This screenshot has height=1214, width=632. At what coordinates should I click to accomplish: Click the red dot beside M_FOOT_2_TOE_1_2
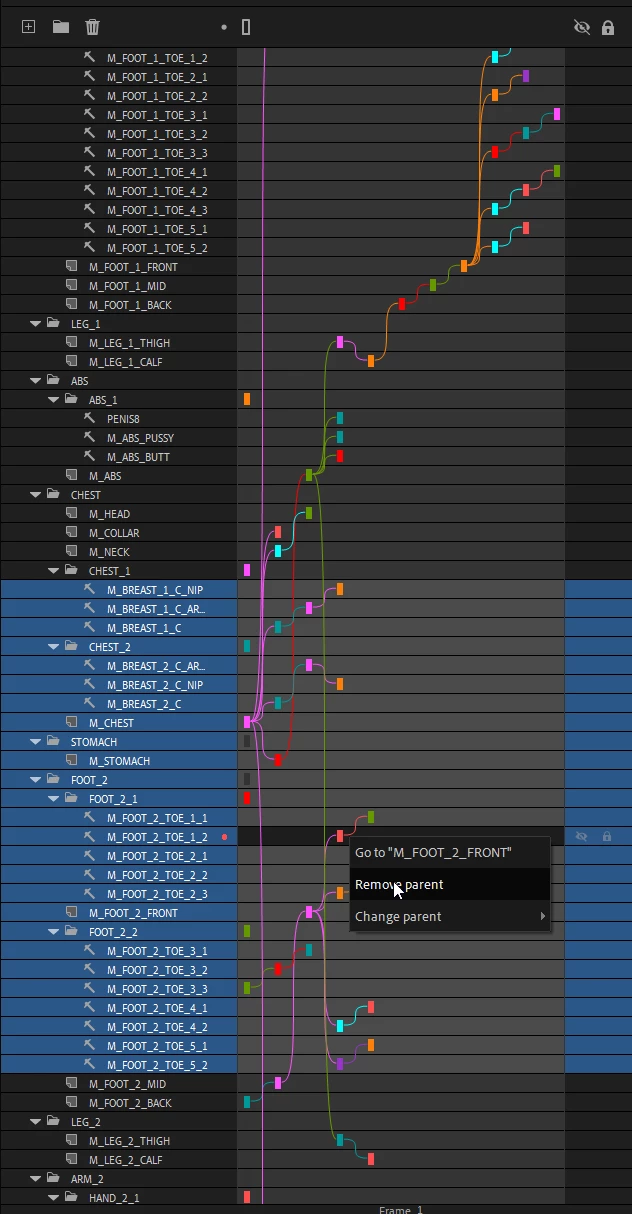[x=224, y=837]
